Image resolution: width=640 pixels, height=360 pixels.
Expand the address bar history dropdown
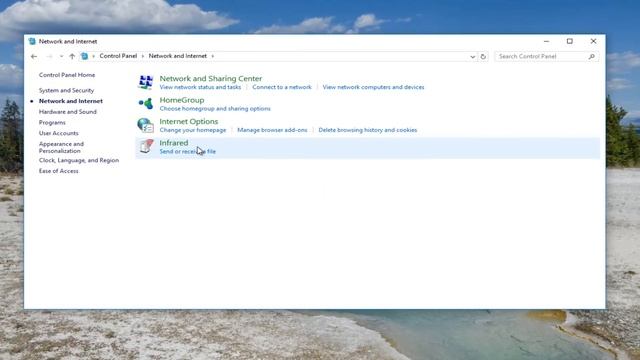(x=472, y=57)
